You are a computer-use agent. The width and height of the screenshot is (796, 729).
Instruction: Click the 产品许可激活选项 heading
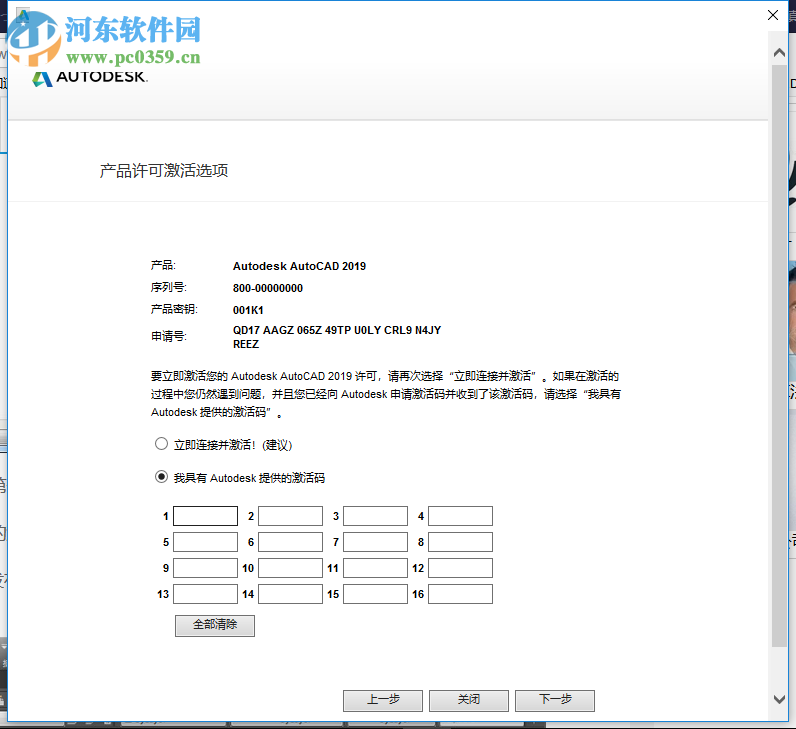coord(164,171)
